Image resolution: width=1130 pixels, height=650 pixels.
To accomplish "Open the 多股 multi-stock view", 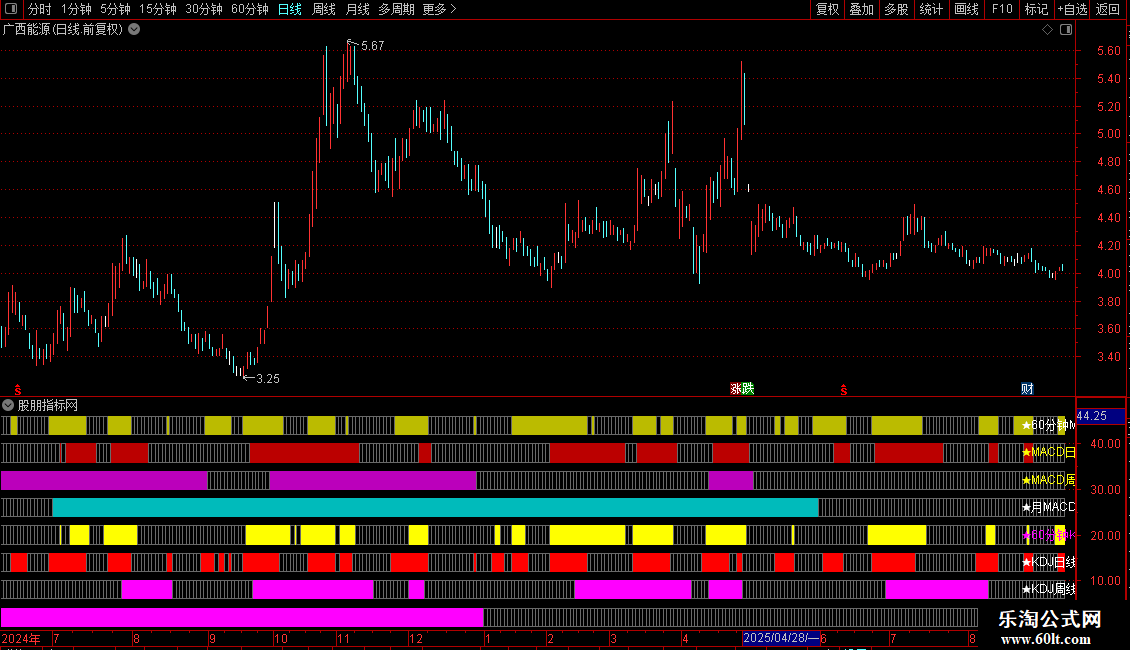I will (896, 9).
